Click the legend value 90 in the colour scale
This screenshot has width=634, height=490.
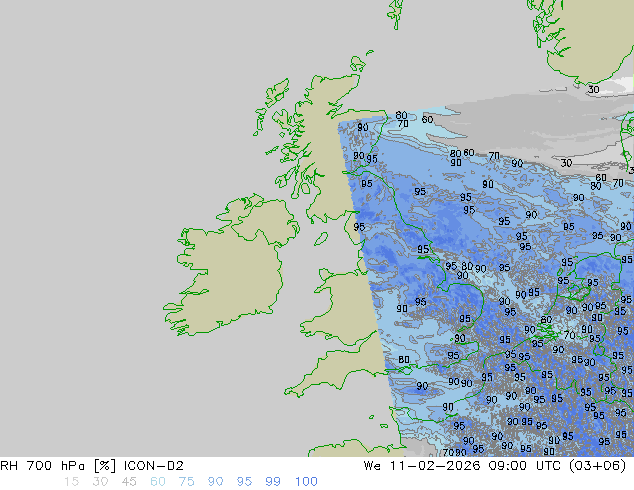[215, 482]
